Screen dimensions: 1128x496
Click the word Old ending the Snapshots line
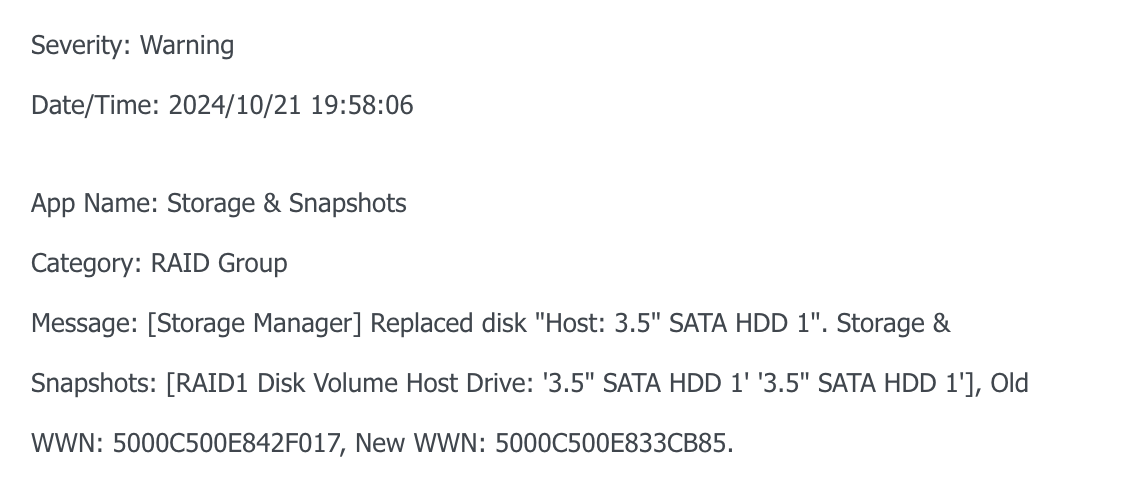(x=1009, y=383)
